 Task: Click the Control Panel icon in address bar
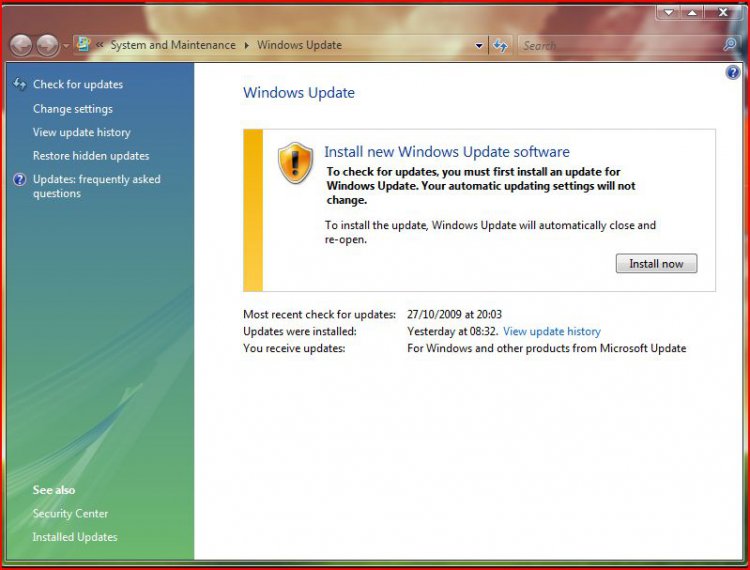coord(84,44)
